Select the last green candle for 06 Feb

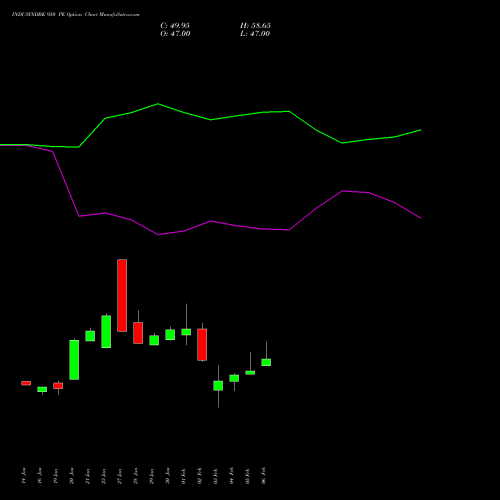coord(266,362)
